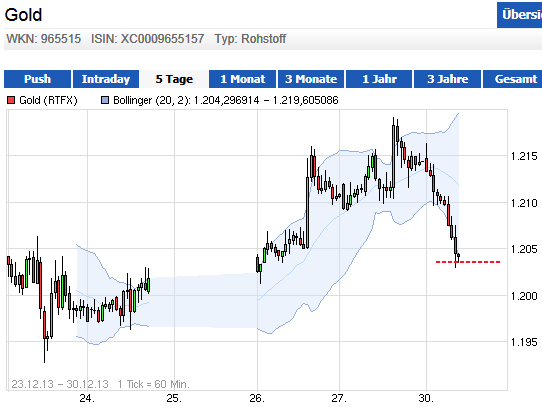Viewport: 542px width, 407px height.
Task: Click the 1.205 price axis label
Action: click(524, 249)
